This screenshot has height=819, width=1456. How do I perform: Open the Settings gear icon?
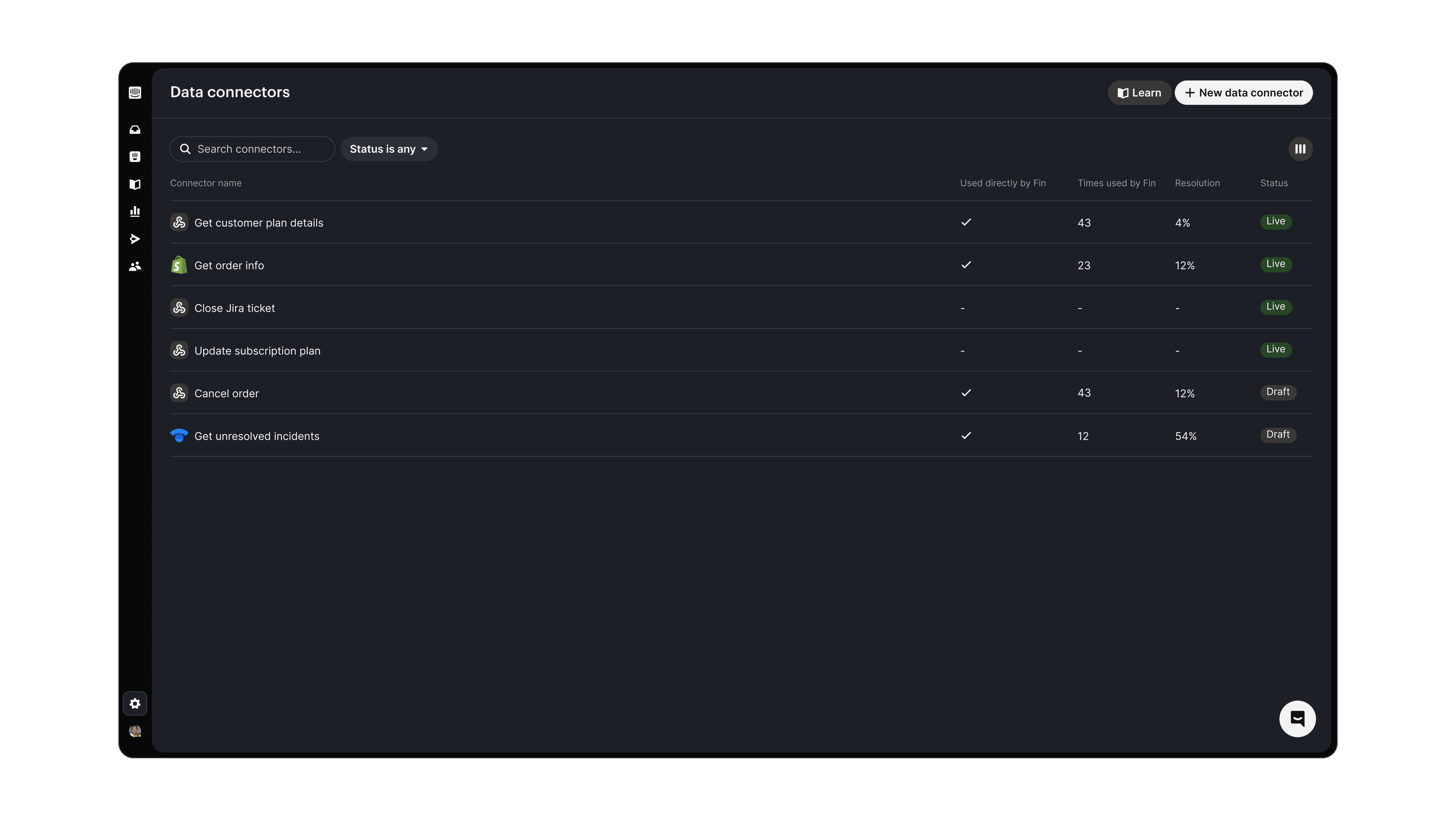point(135,704)
